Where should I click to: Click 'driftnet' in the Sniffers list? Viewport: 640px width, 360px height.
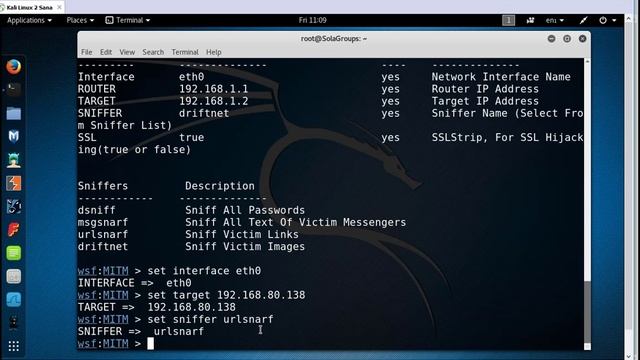point(103,247)
